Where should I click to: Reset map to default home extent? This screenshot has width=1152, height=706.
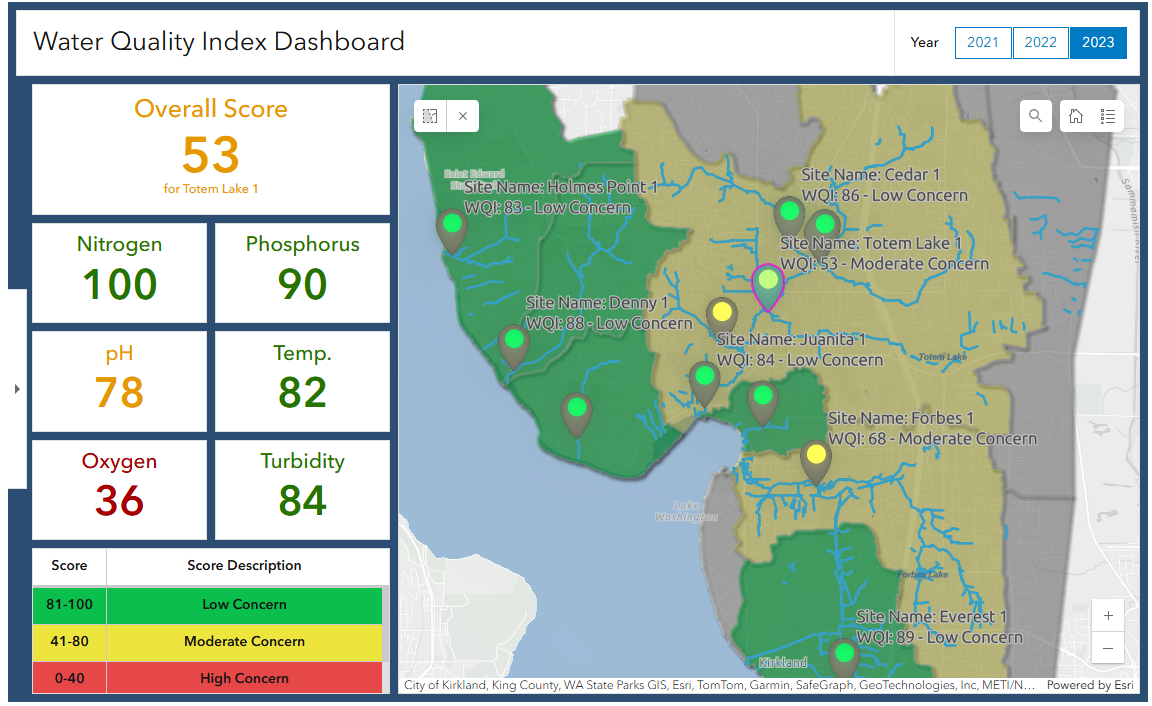(x=1076, y=116)
